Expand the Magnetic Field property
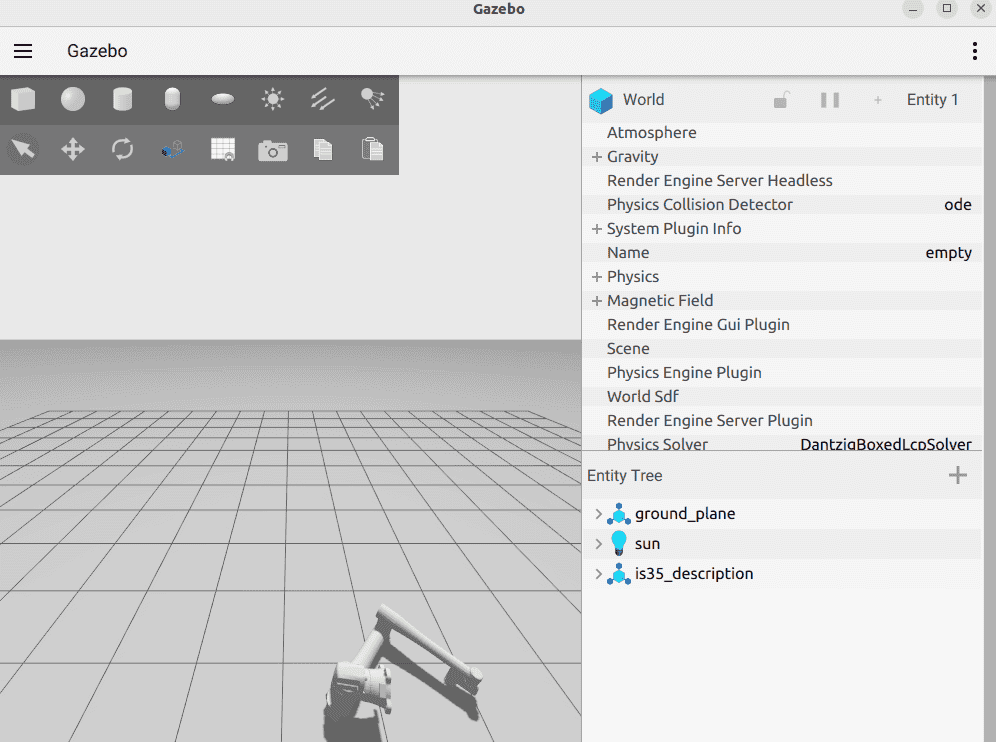996x742 pixels. pyautogui.click(x=596, y=301)
